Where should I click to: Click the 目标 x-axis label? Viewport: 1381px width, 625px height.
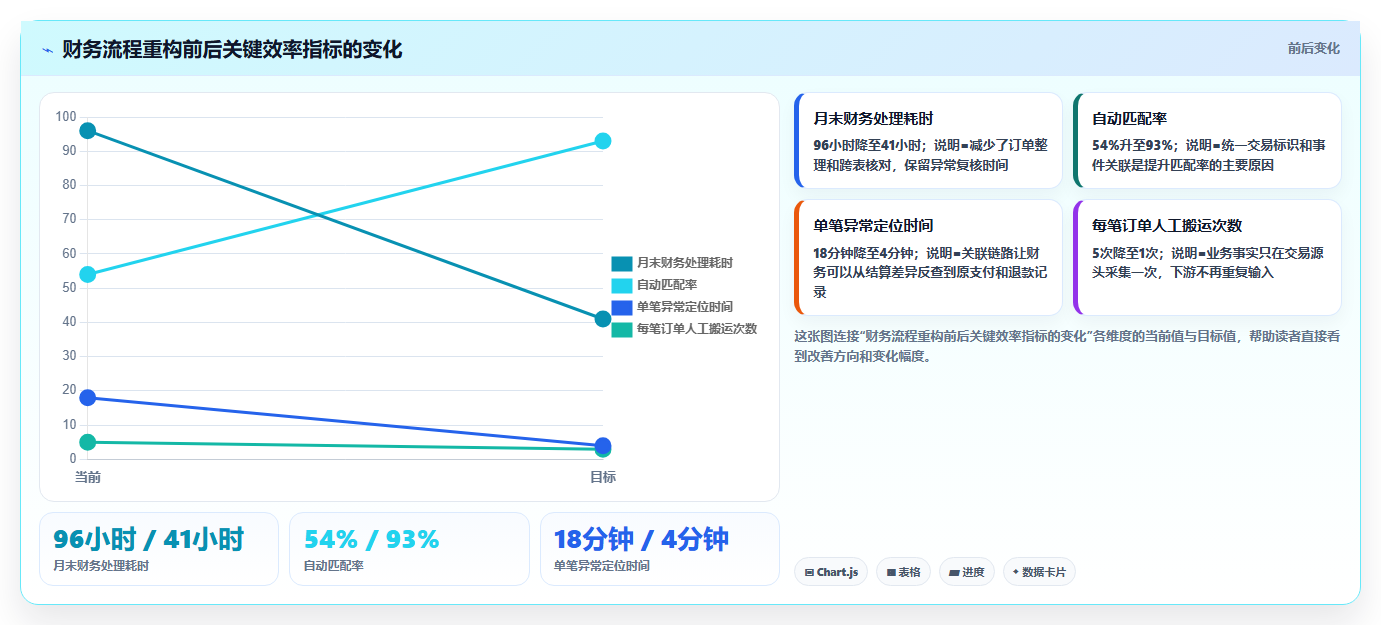tap(603, 477)
